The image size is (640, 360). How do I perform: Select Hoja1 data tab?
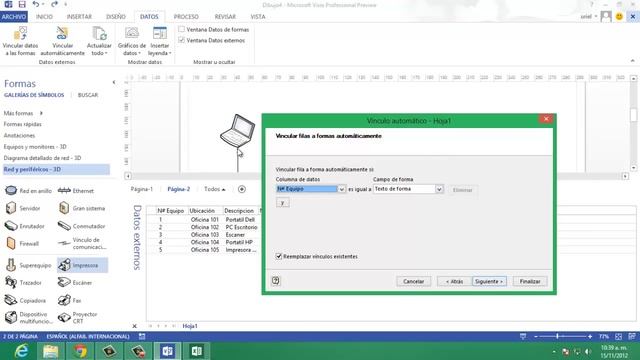tap(190, 326)
